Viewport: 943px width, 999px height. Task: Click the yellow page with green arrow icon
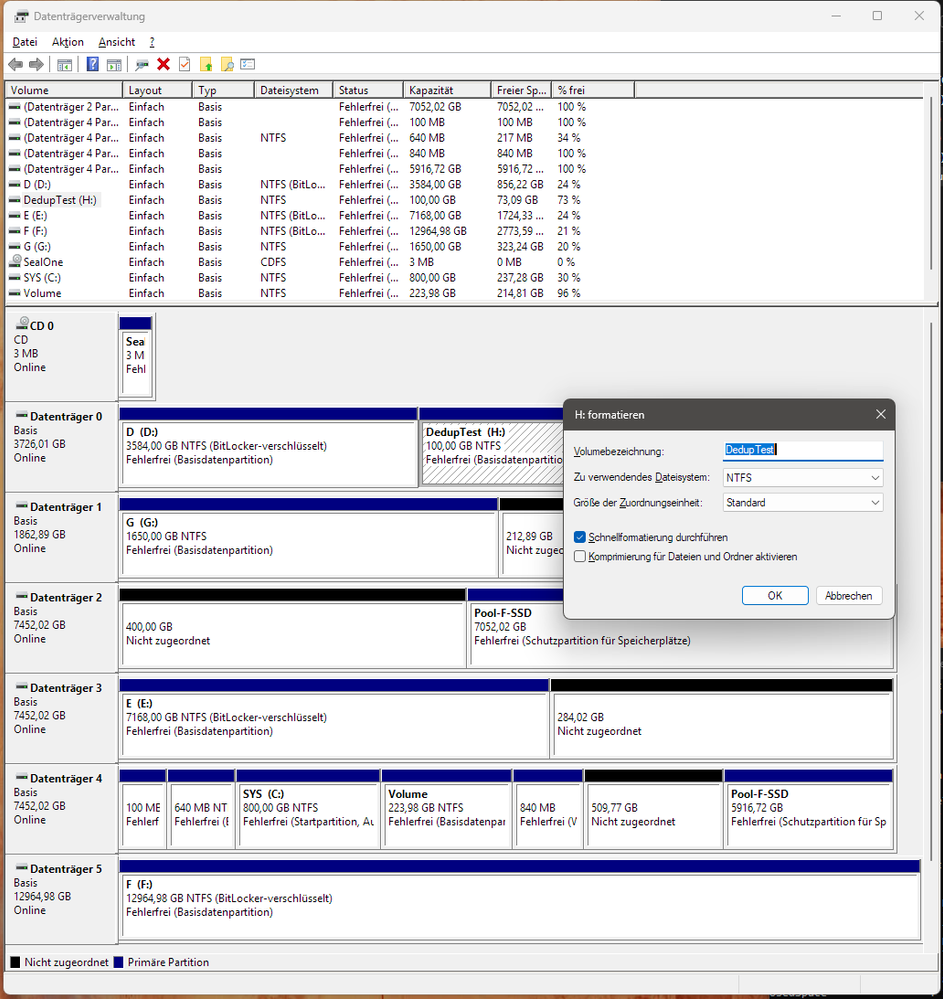206,64
